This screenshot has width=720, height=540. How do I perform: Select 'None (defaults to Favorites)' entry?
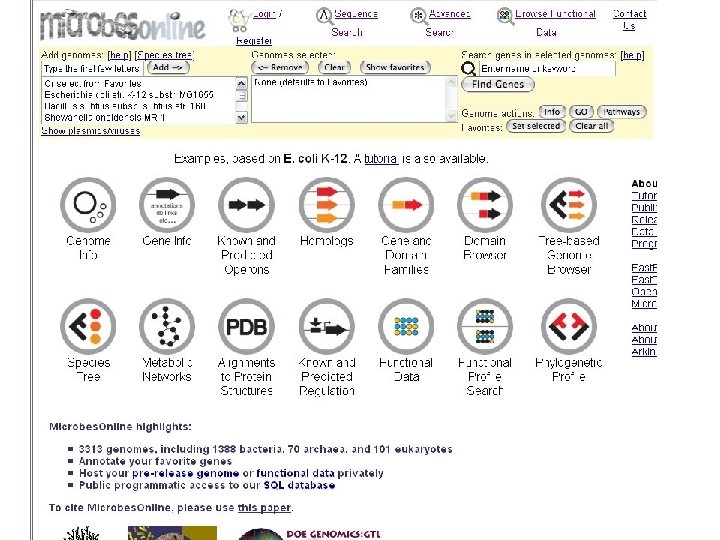311,82
